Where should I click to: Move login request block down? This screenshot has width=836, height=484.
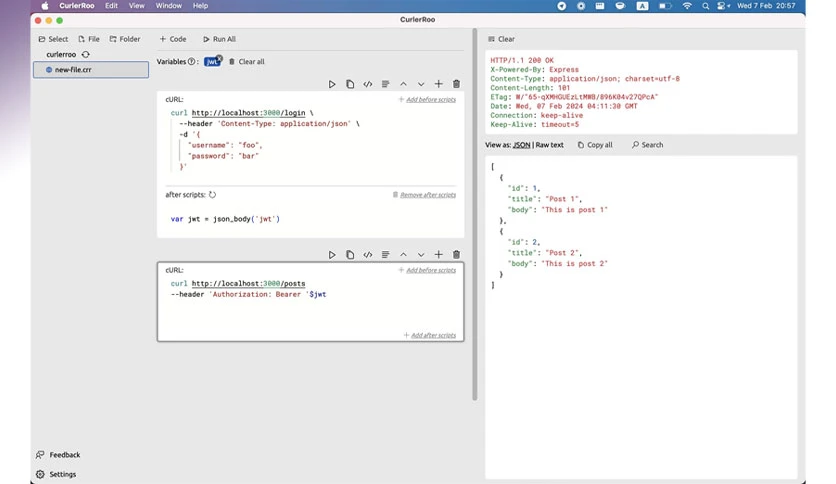point(421,84)
